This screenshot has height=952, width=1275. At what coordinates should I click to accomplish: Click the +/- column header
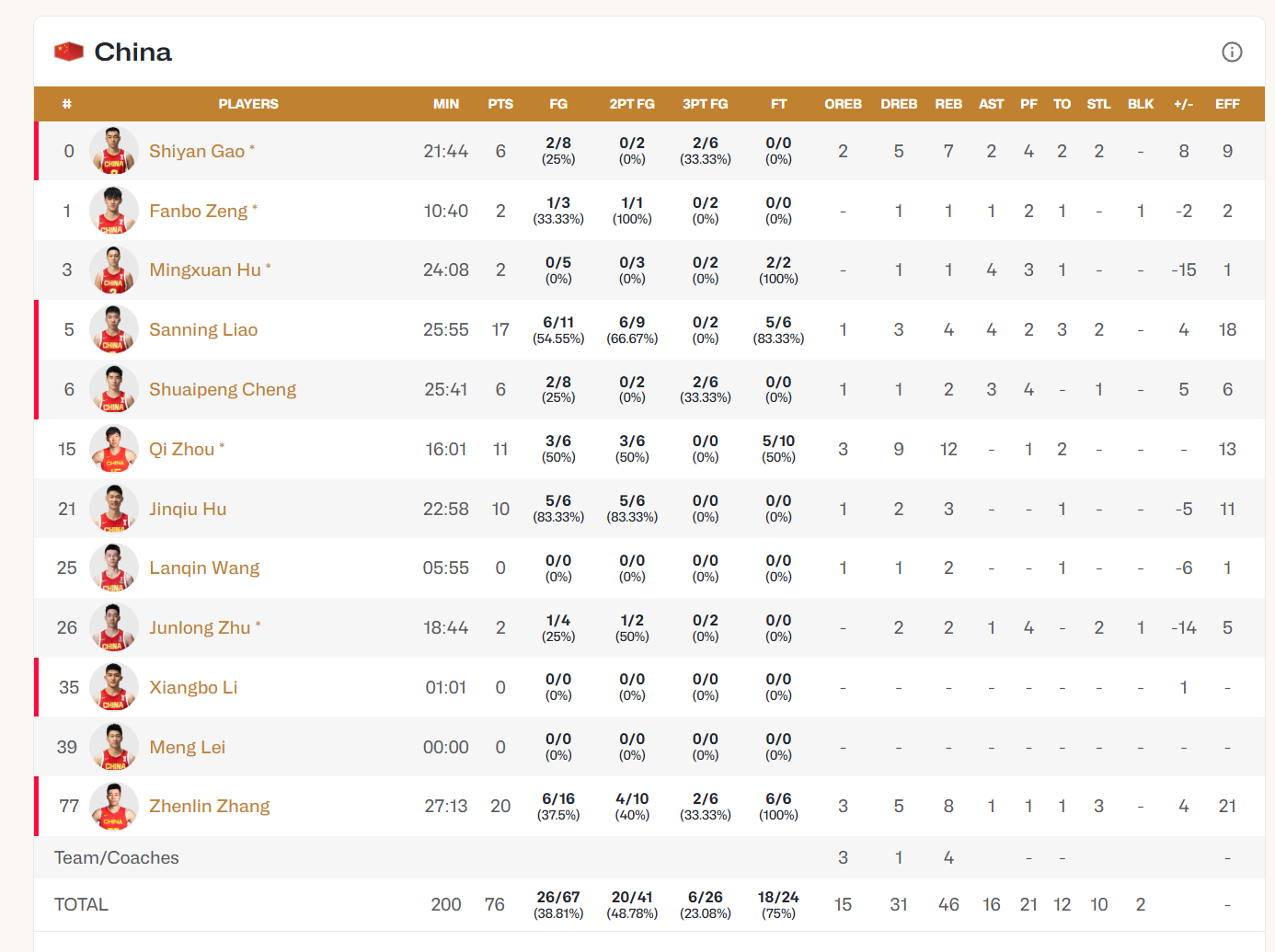click(x=1183, y=104)
